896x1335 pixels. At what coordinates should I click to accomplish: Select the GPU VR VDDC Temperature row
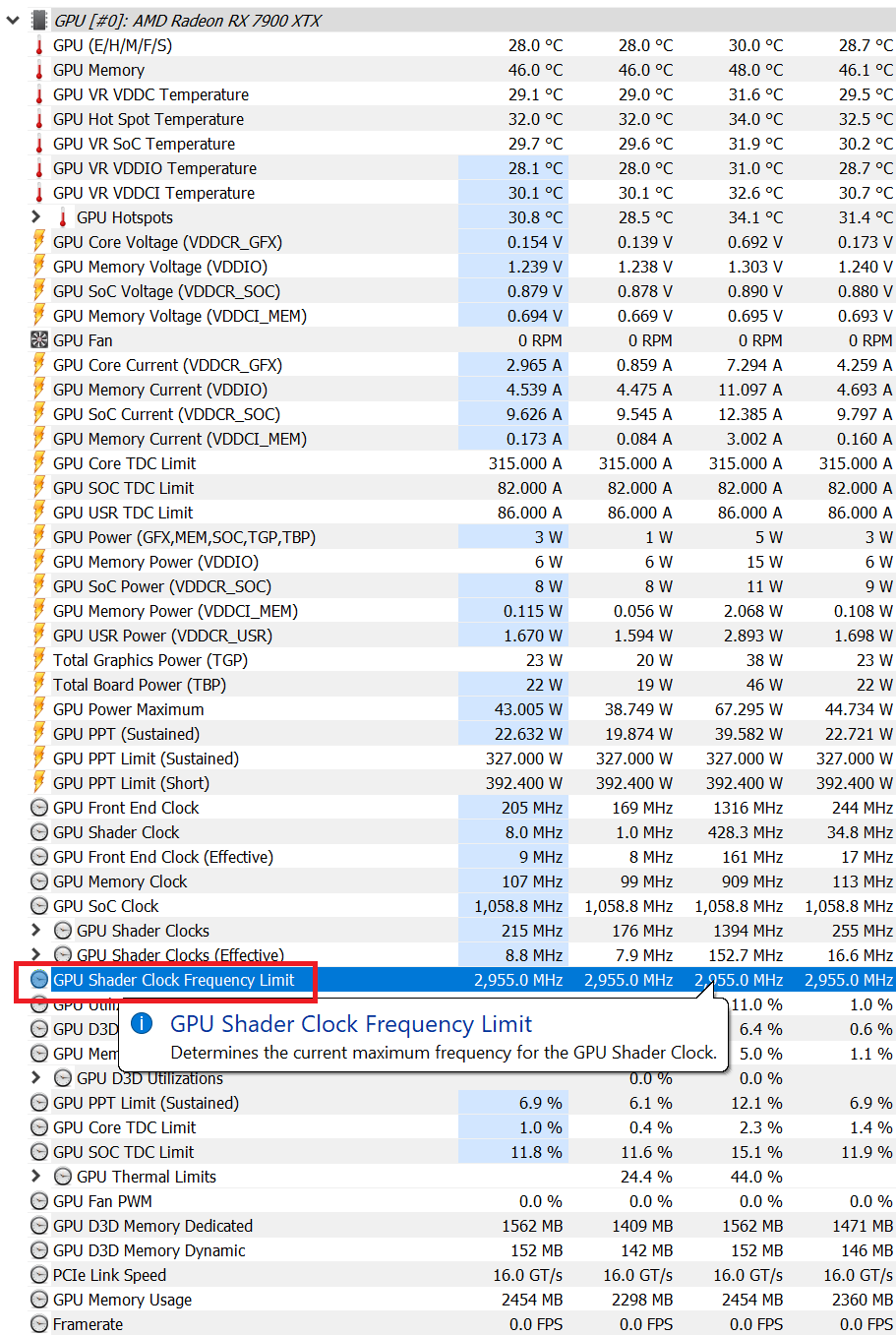[x=462, y=94]
